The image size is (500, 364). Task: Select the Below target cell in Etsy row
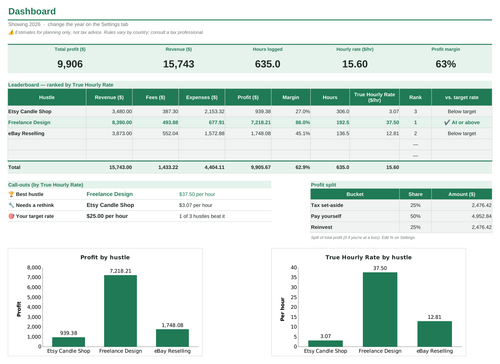(462, 111)
